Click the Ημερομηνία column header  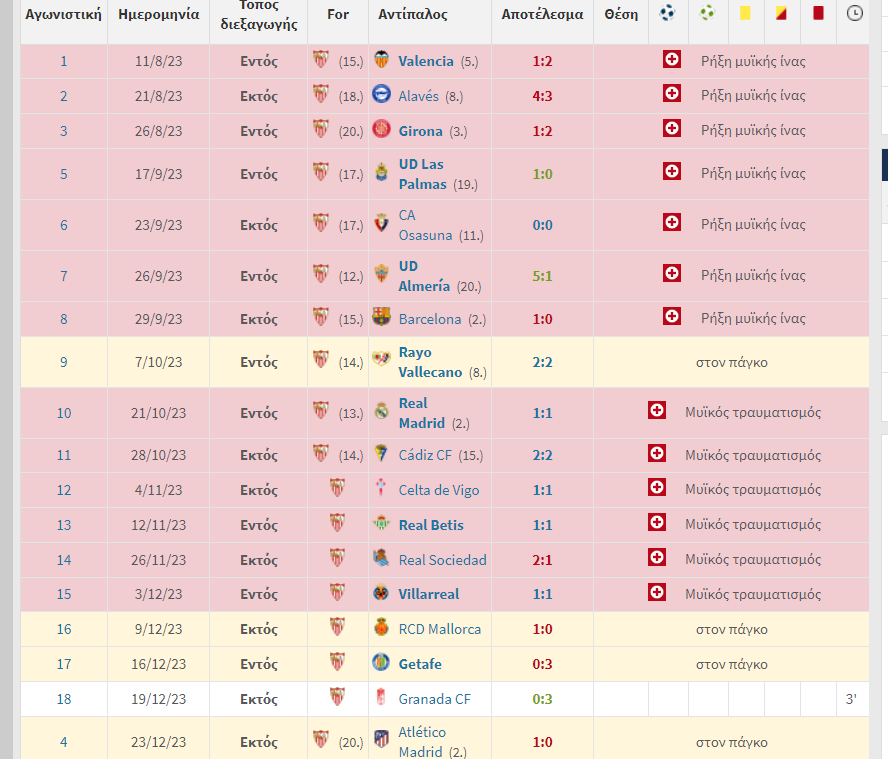(158, 15)
